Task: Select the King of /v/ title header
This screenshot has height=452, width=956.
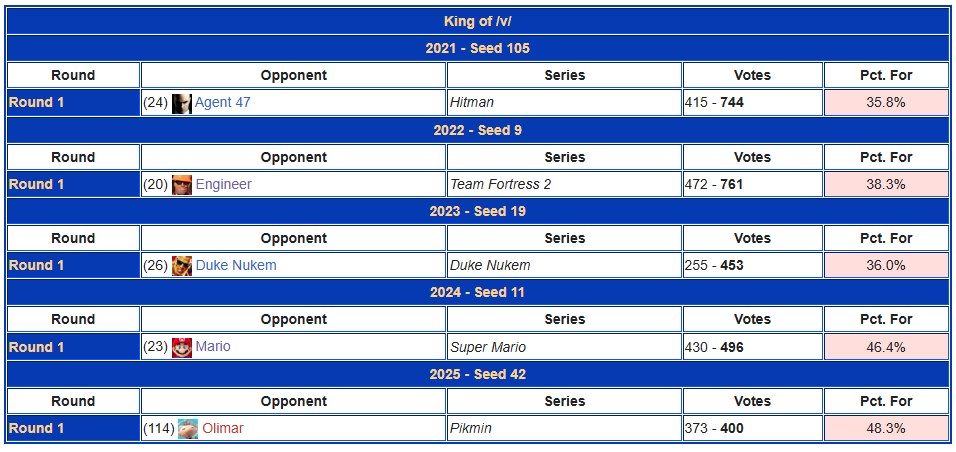Action: [x=478, y=21]
